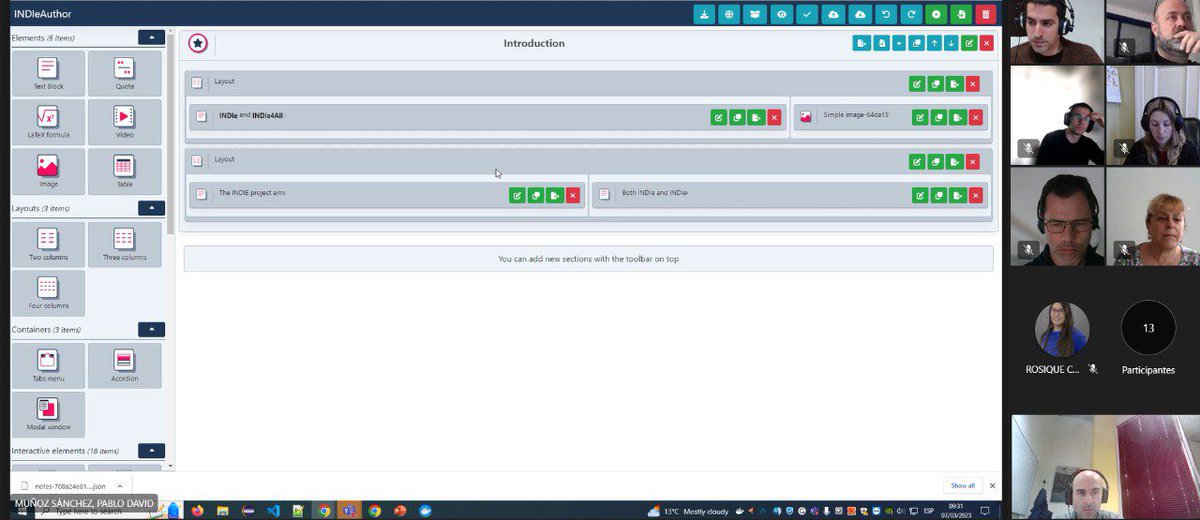The width and height of the screenshot is (1200, 520).
Task: Click the Introduction section title
Action: click(534, 43)
